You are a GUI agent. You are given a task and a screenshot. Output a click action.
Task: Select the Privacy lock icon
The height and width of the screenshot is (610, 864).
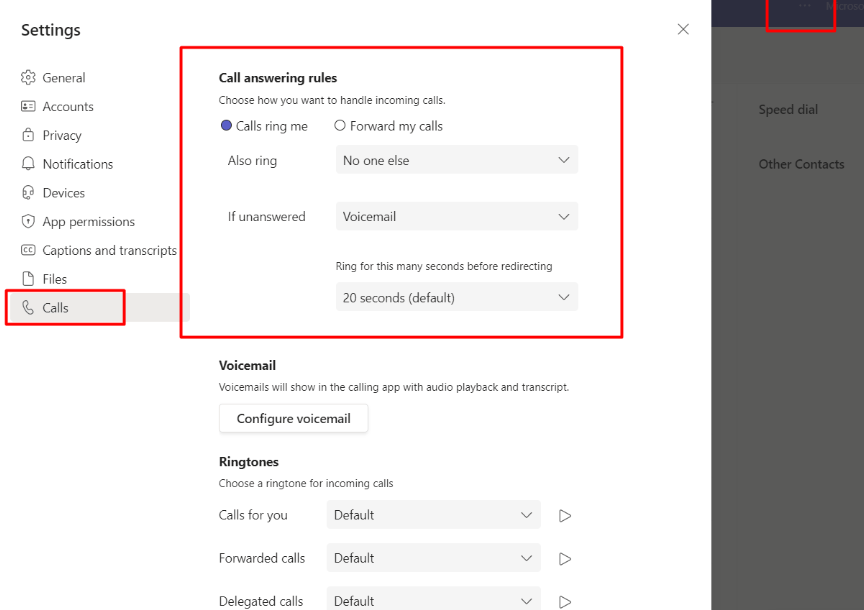point(28,135)
